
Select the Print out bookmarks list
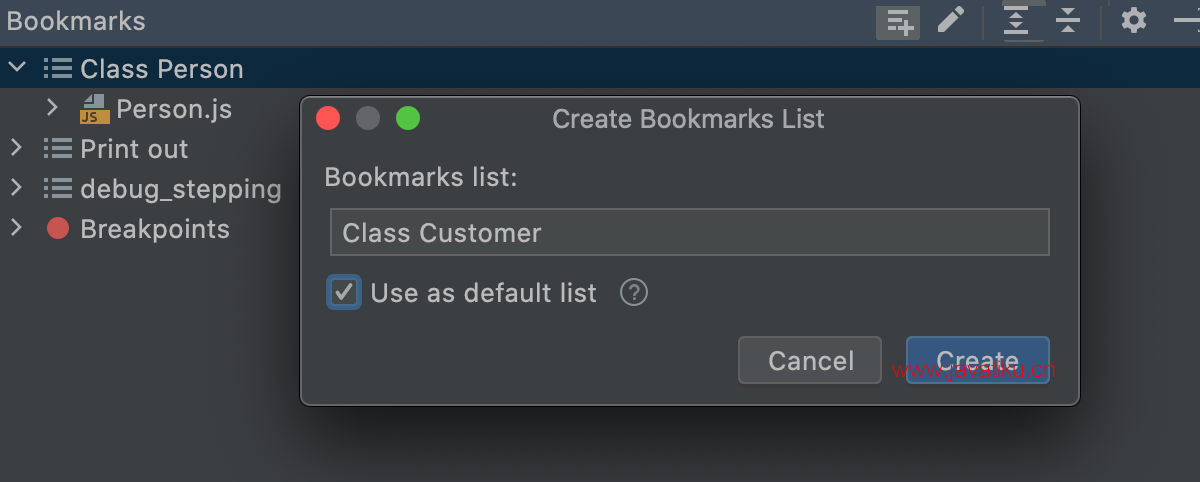tap(134, 149)
